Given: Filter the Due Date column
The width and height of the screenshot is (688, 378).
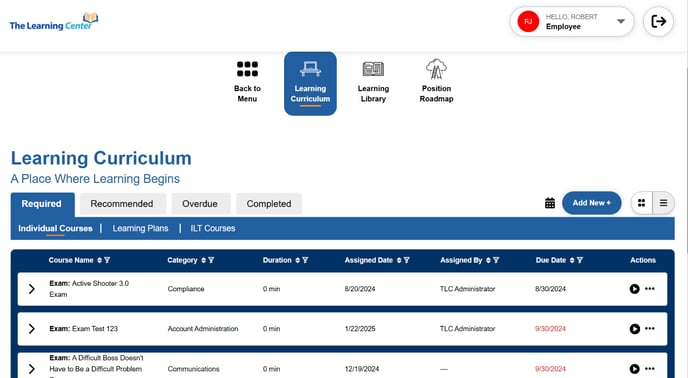Looking at the screenshot, I should [580, 260].
